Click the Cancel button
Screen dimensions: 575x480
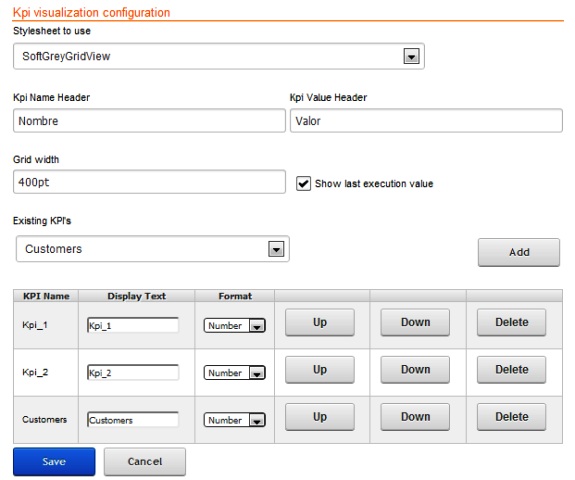click(x=145, y=462)
